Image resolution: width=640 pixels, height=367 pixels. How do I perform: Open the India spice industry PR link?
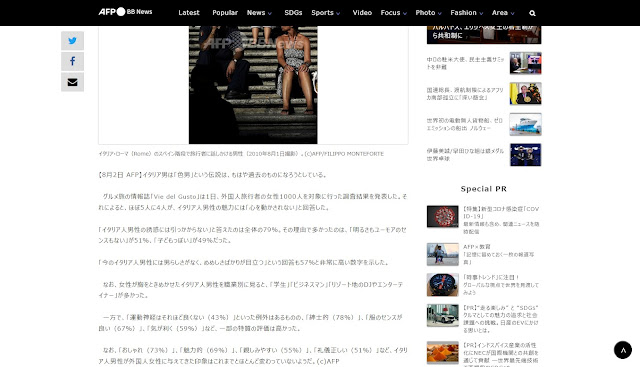(x=501, y=354)
